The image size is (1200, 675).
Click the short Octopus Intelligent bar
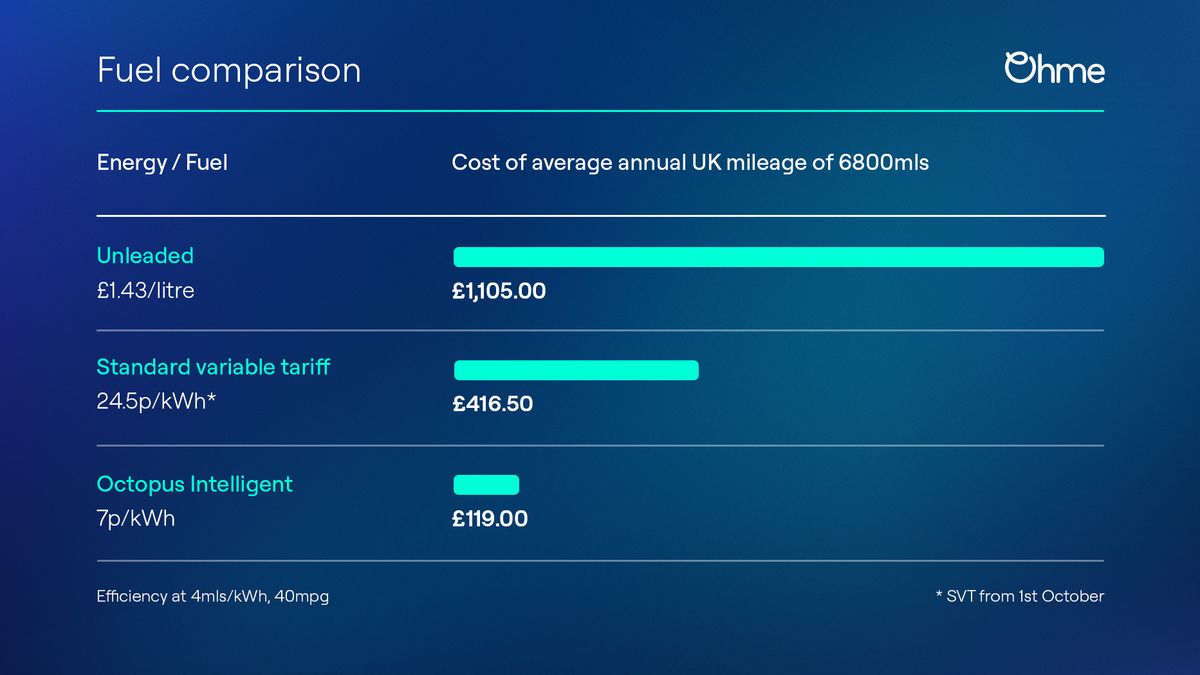click(x=486, y=485)
